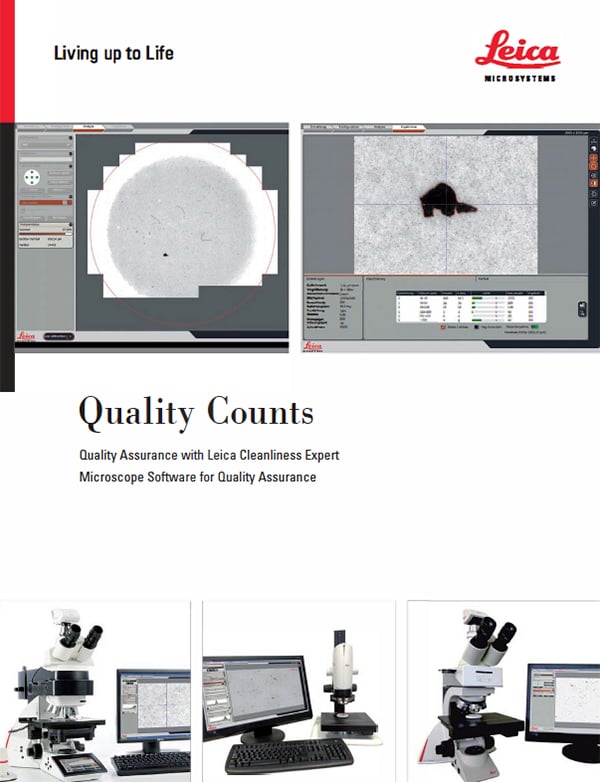Open the dropdown field at top of filter-scan side panel

[x=46, y=145]
